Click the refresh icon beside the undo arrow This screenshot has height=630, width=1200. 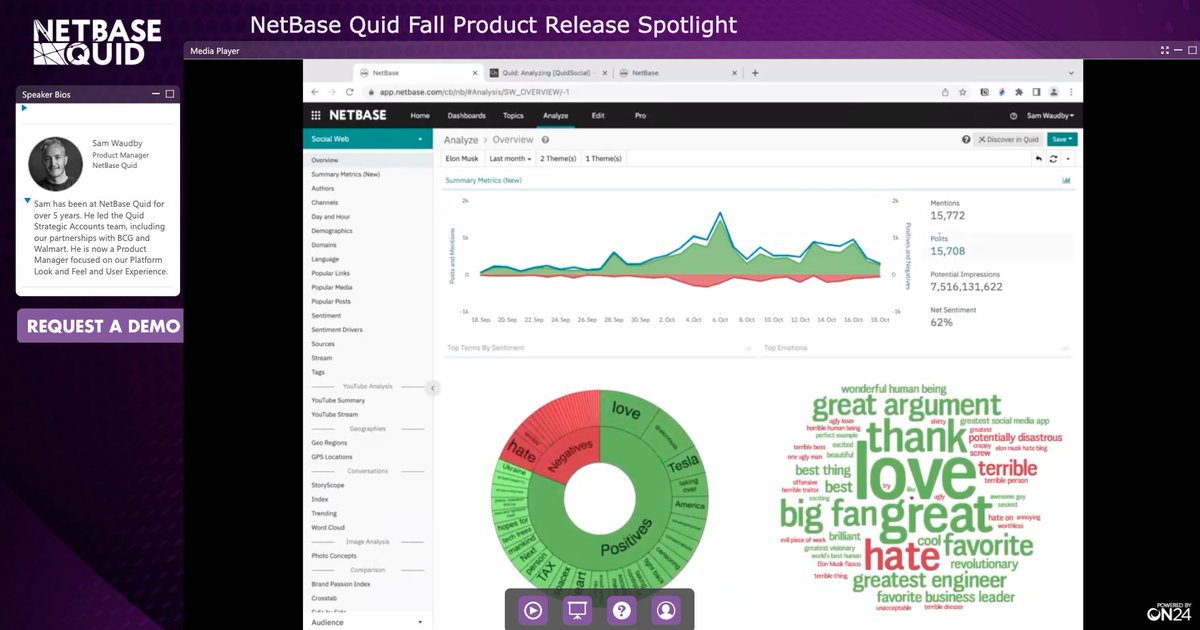pyautogui.click(x=1053, y=158)
